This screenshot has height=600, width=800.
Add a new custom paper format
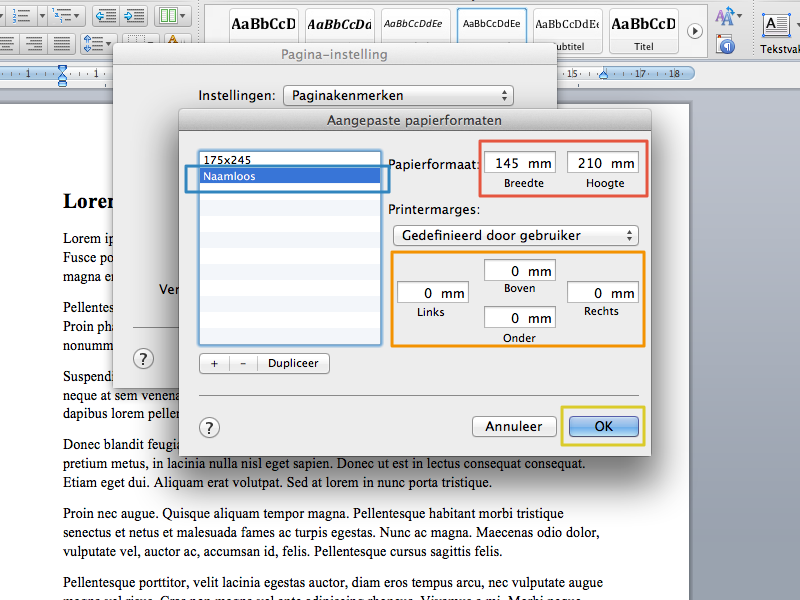click(214, 363)
